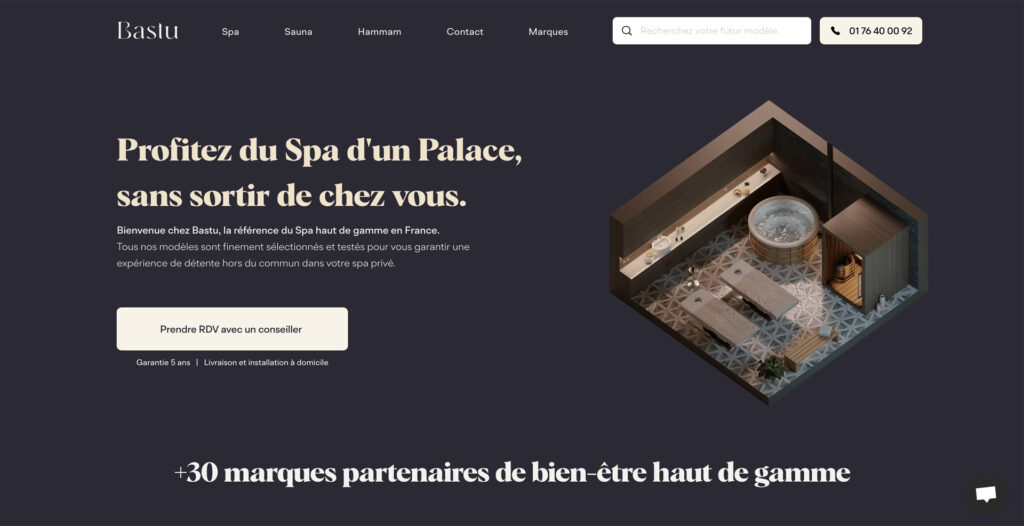
Task: Click the Bienvenue chez Bastu paragraph
Action: 293,247
